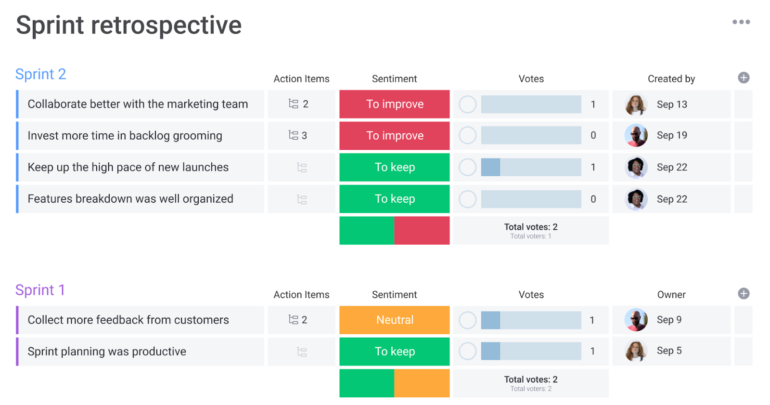Open subitems for marketing team collaboration row
This screenshot has height=405, width=770.
coord(298,104)
